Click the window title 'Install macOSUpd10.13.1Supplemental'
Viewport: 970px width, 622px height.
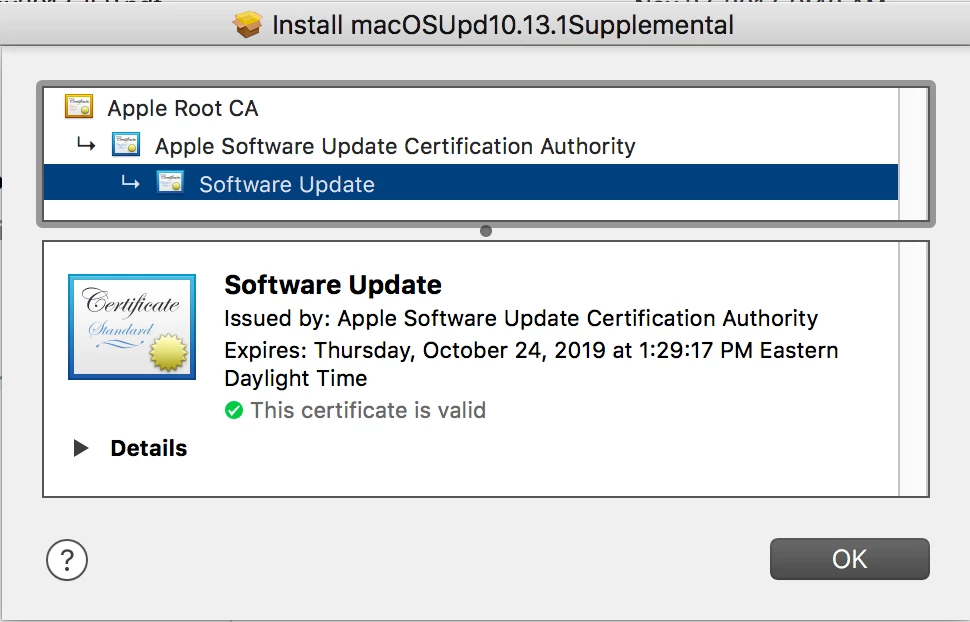coord(503,25)
